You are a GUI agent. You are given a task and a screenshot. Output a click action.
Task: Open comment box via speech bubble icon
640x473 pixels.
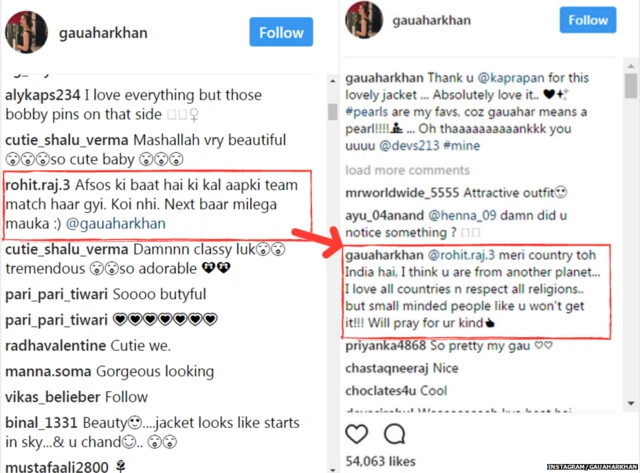point(395,434)
